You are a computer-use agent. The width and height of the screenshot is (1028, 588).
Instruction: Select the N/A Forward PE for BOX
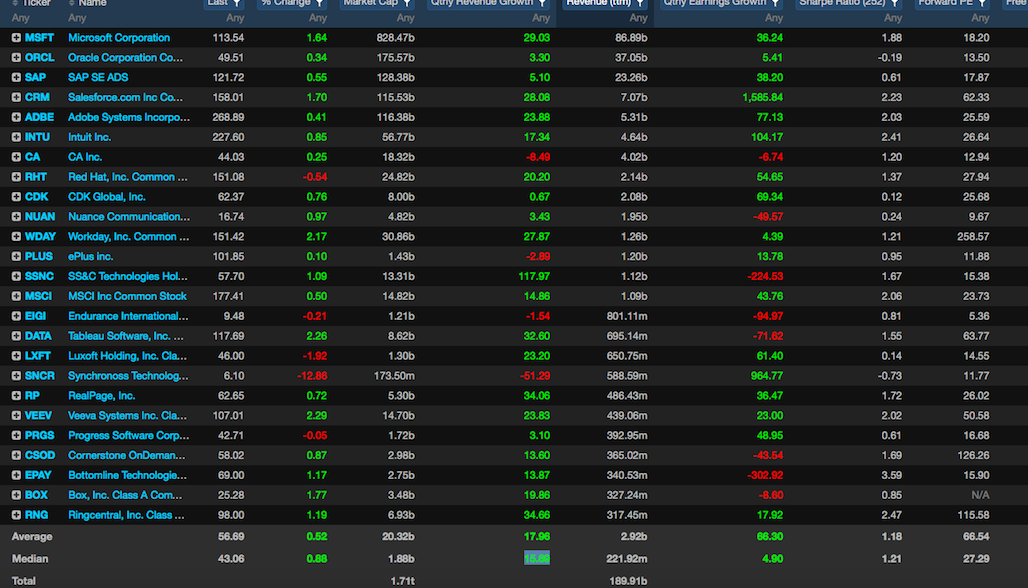point(980,495)
